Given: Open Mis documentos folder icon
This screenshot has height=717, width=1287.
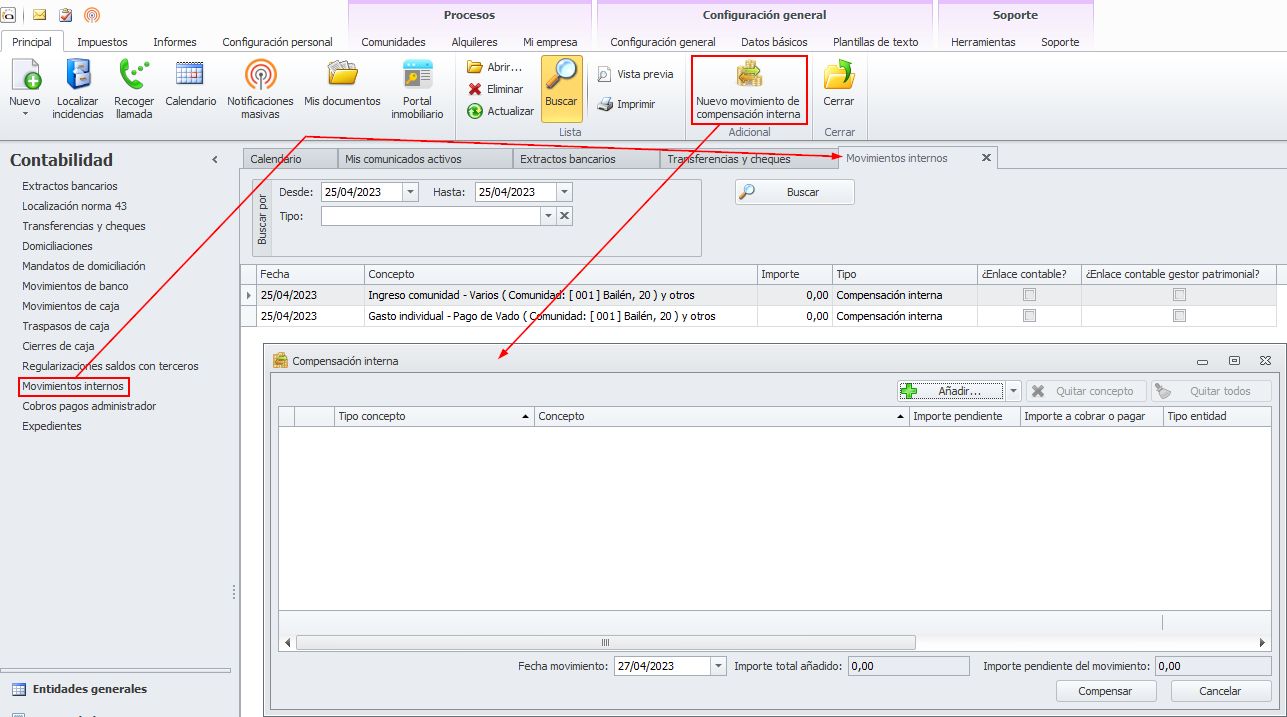Looking at the screenshot, I should click(342, 84).
